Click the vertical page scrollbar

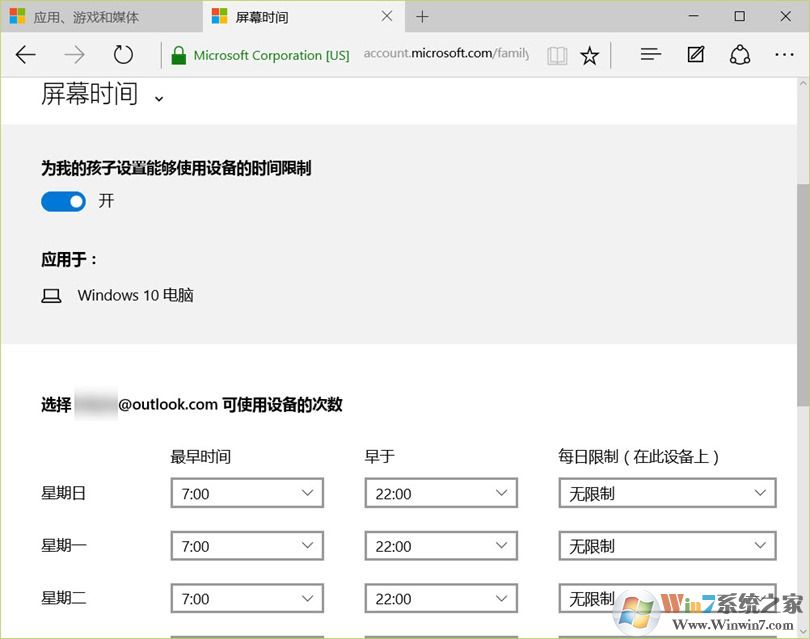pos(803,300)
